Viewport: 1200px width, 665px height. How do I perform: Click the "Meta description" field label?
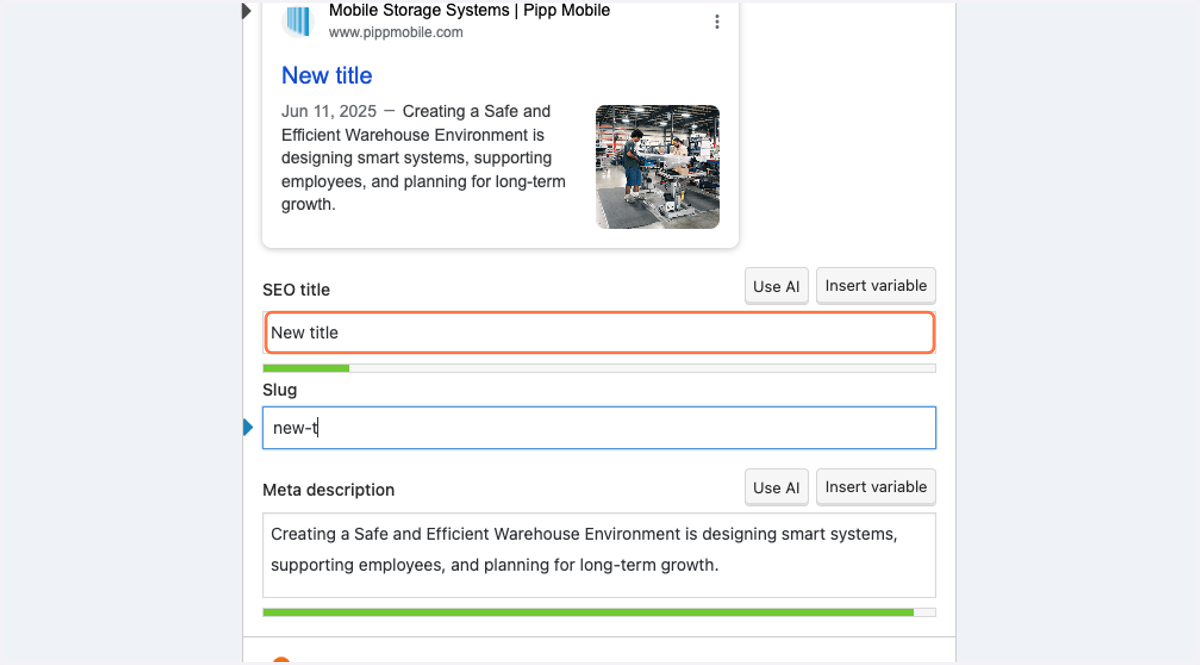pos(329,490)
